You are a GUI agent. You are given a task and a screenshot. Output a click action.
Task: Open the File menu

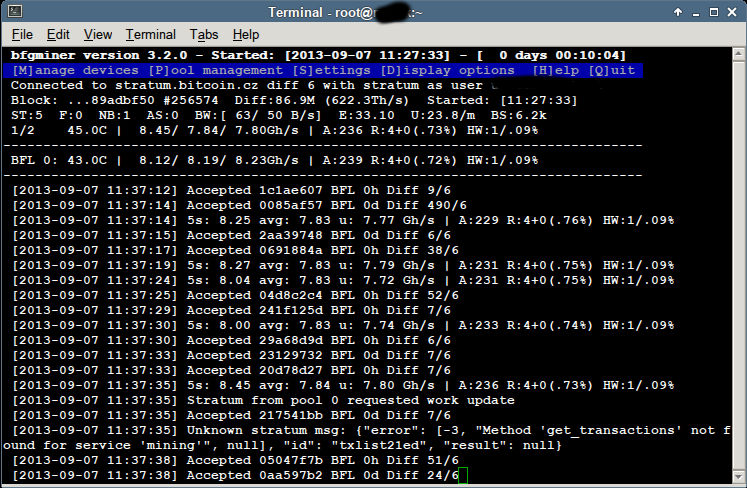pos(22,35)
